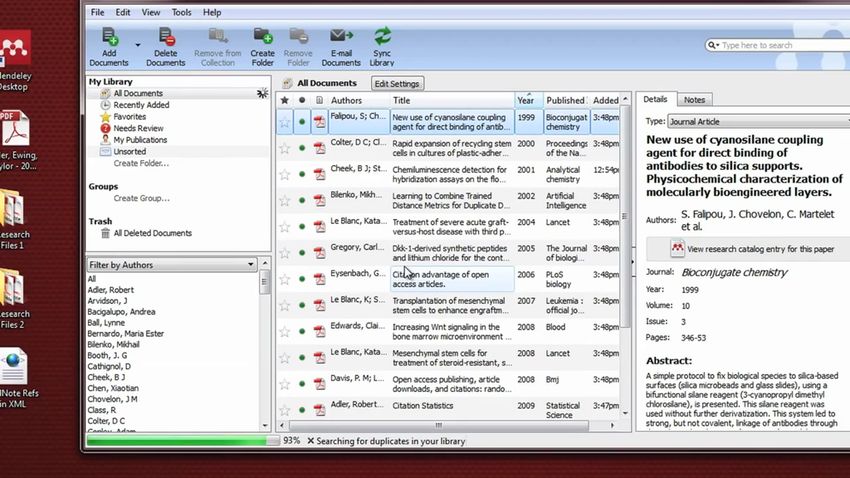850x478 pixels.
Task: Open PDF icon for Eysenbach row
Action: click(x=320, y=279)
